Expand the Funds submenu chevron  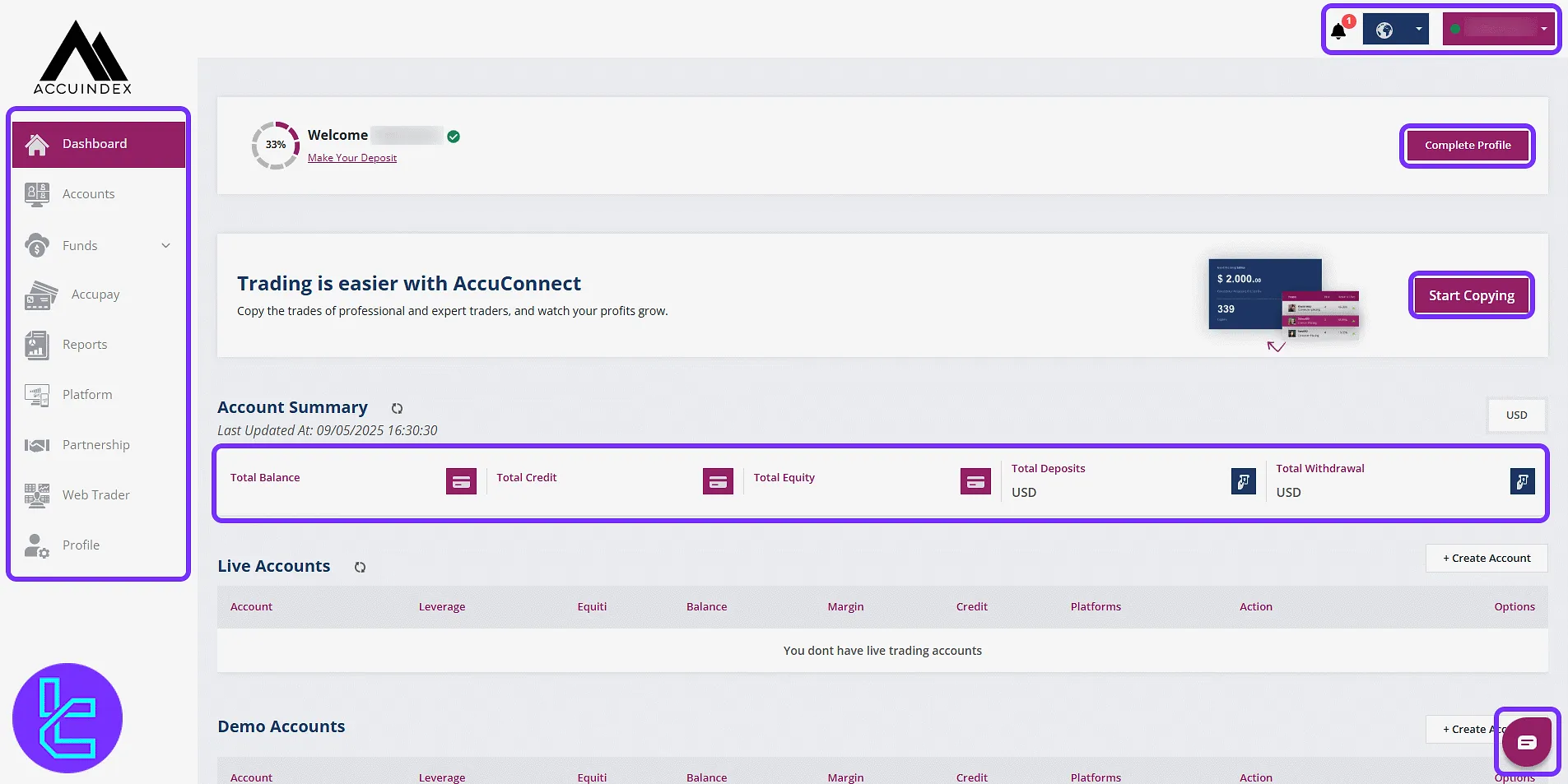(x=165, y=245)
